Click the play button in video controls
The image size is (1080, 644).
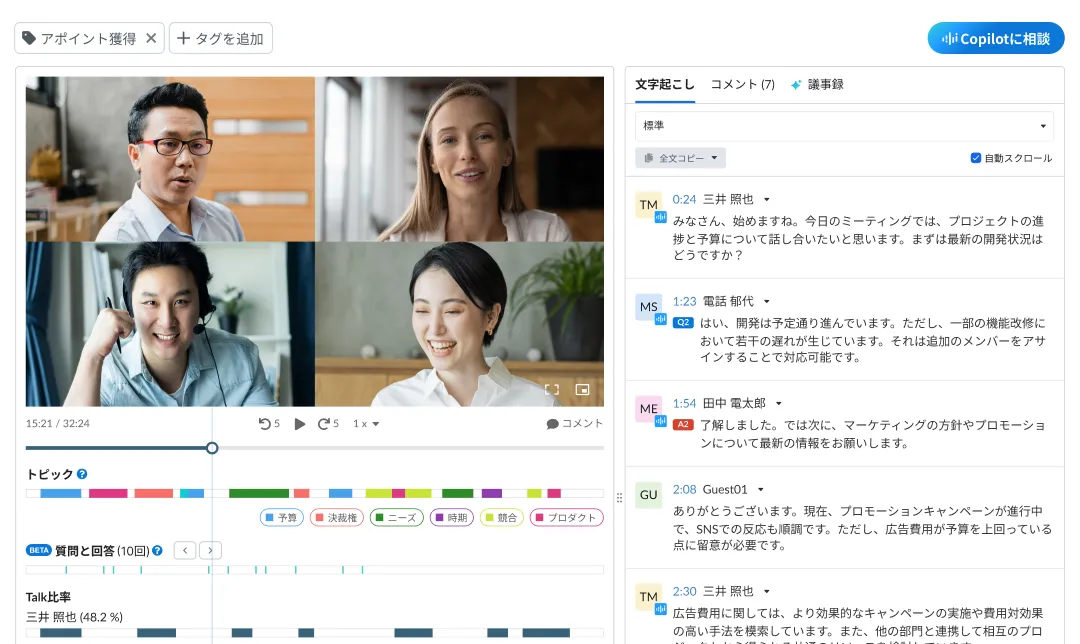300,424
